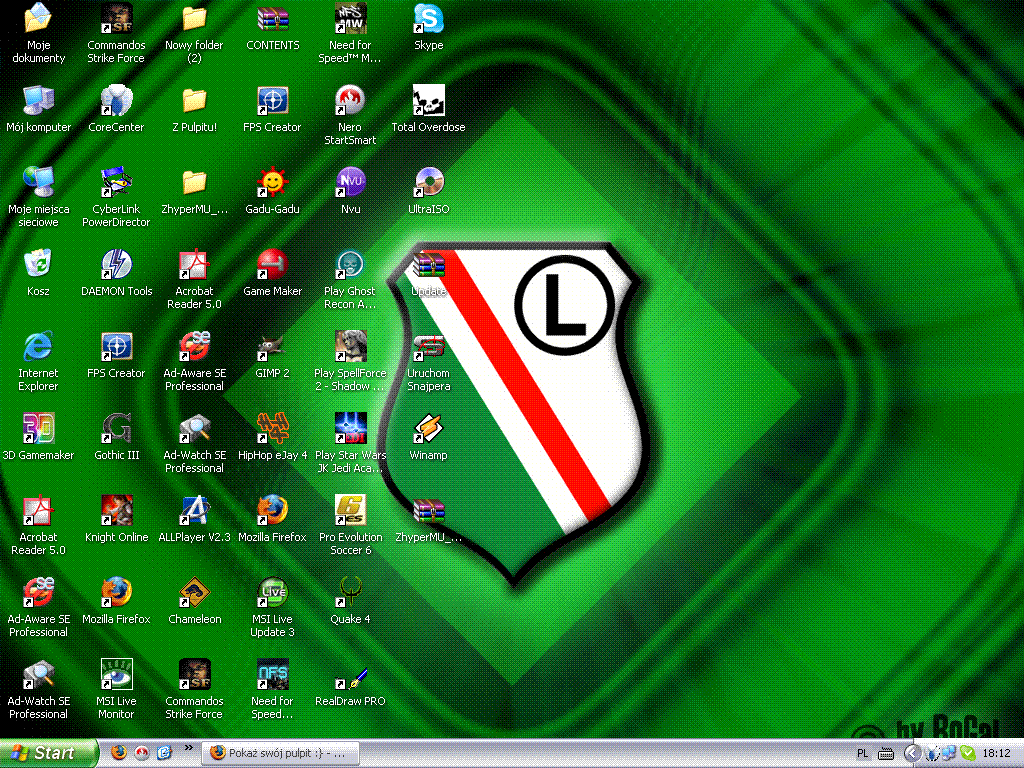Viewport: 1024px width, 768px height.
Task: Click the Start button
Action: point(49,753)
